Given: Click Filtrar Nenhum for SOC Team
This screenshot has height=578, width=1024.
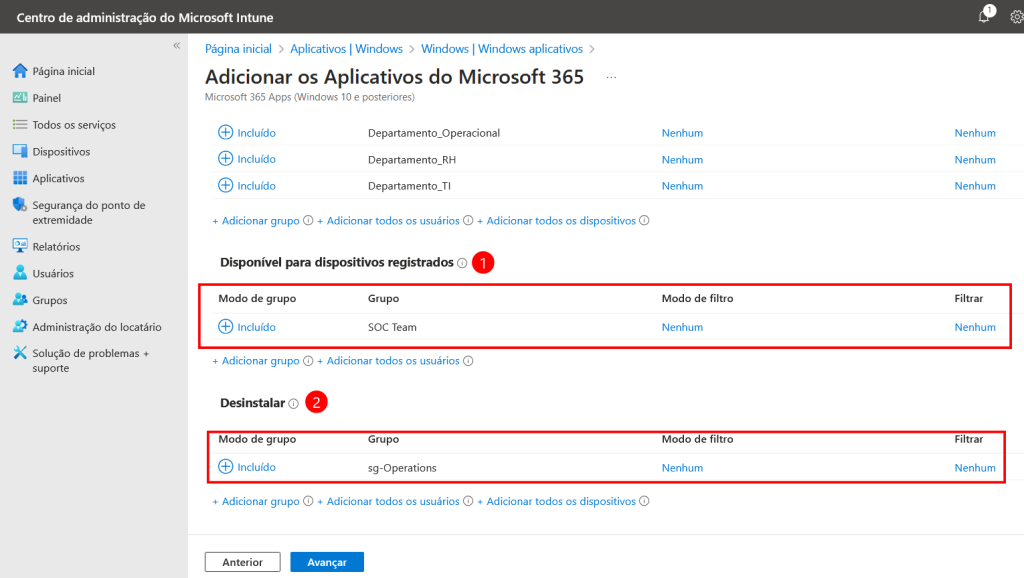Looking at the screenshot, I should click(x=975, y=327).
